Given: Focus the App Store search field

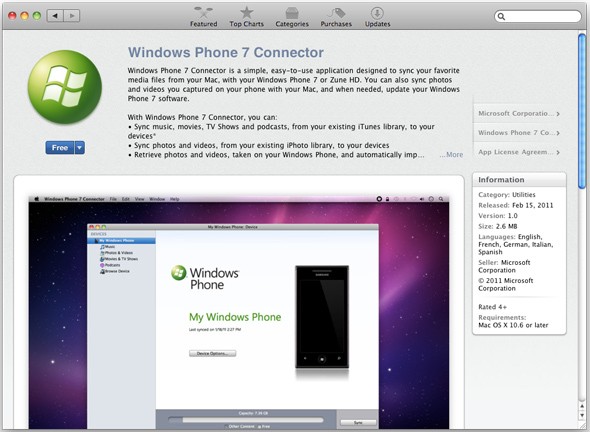Looking at the screenshot, I should coord(538,16).
